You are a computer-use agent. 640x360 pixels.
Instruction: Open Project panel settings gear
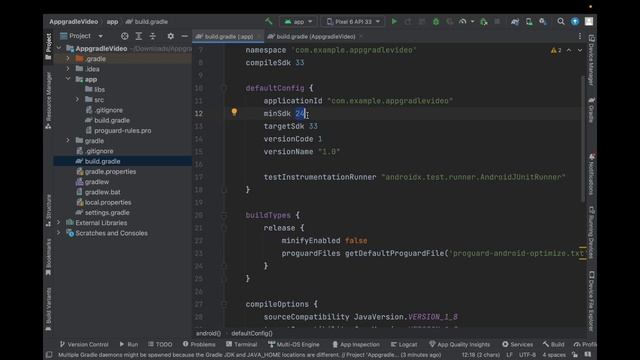[x=171, y=36]
